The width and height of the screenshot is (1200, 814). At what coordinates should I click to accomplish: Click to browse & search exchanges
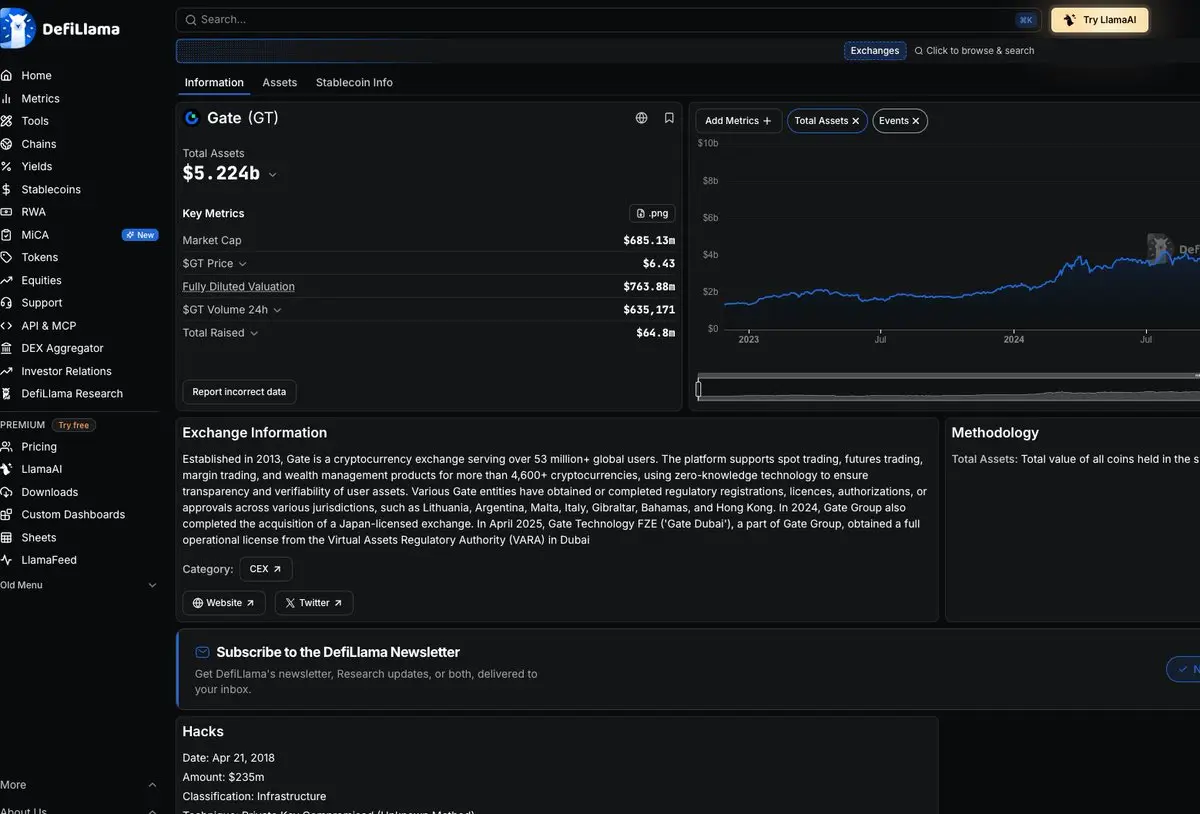coord(975,51)
